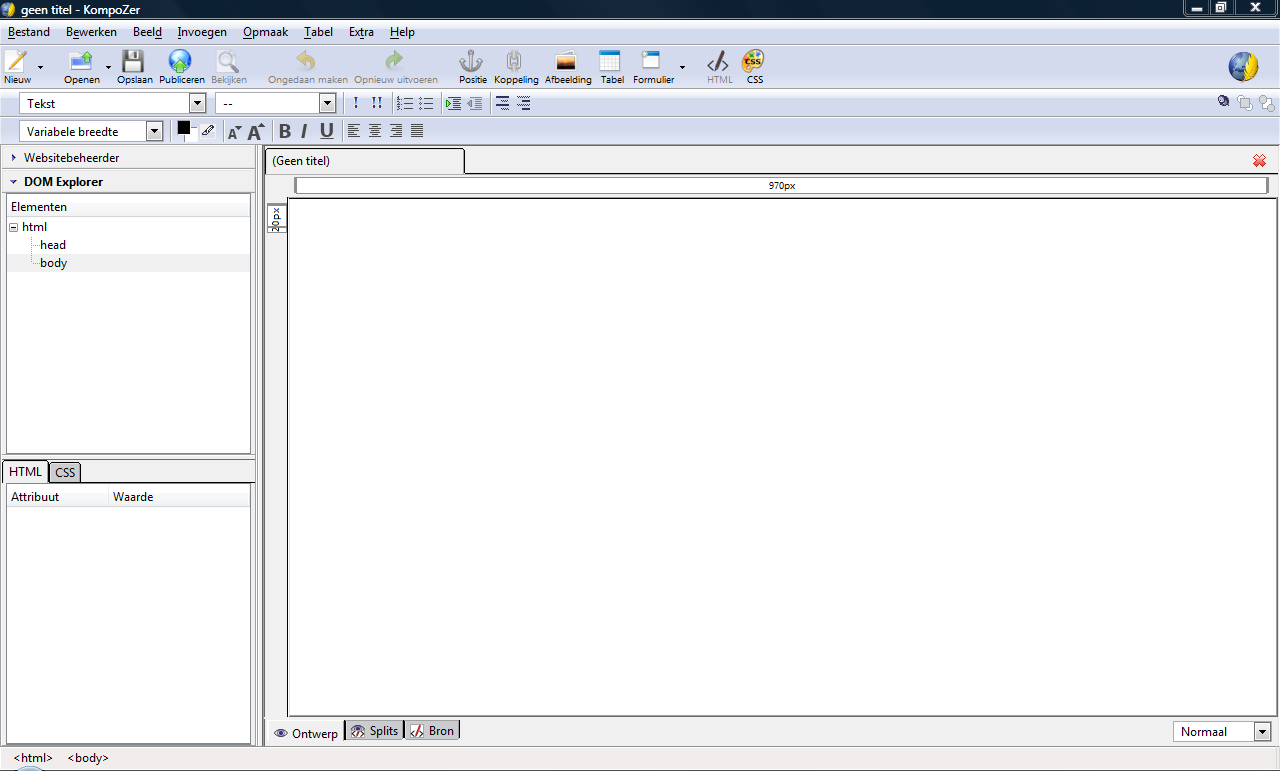Open dropdown arrow next to Nieuw
This screenshot has height=771, width=1280.
click(40, 68)
